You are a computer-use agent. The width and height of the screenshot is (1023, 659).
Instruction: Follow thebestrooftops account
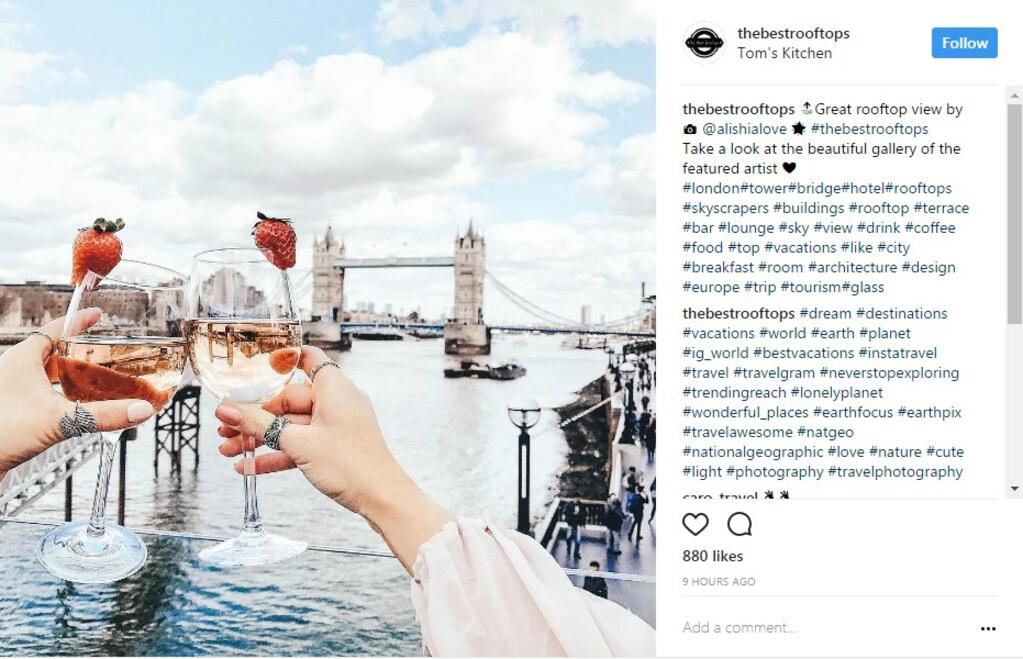pos(964,43)
